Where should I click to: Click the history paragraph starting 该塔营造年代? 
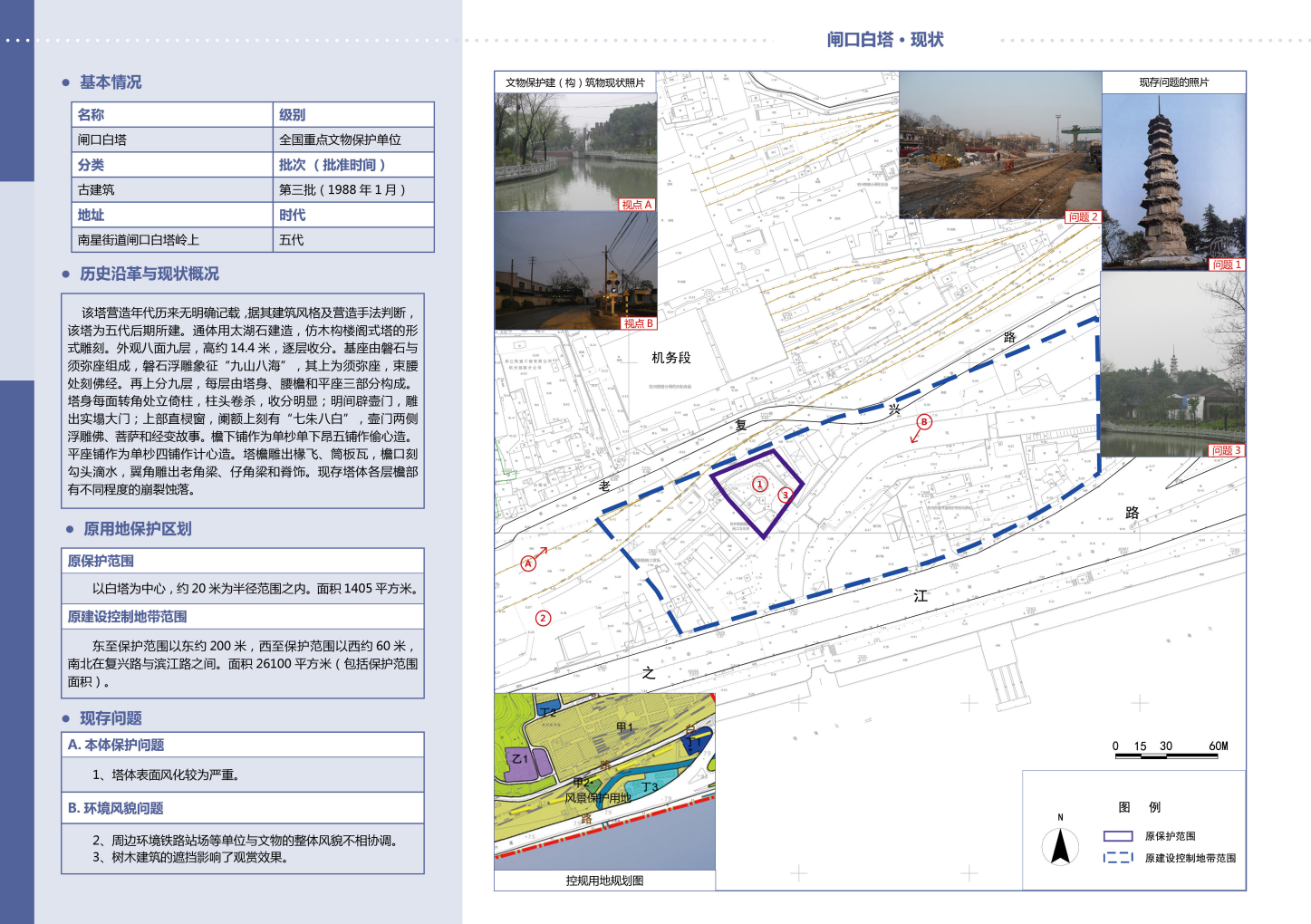[243, 400]
